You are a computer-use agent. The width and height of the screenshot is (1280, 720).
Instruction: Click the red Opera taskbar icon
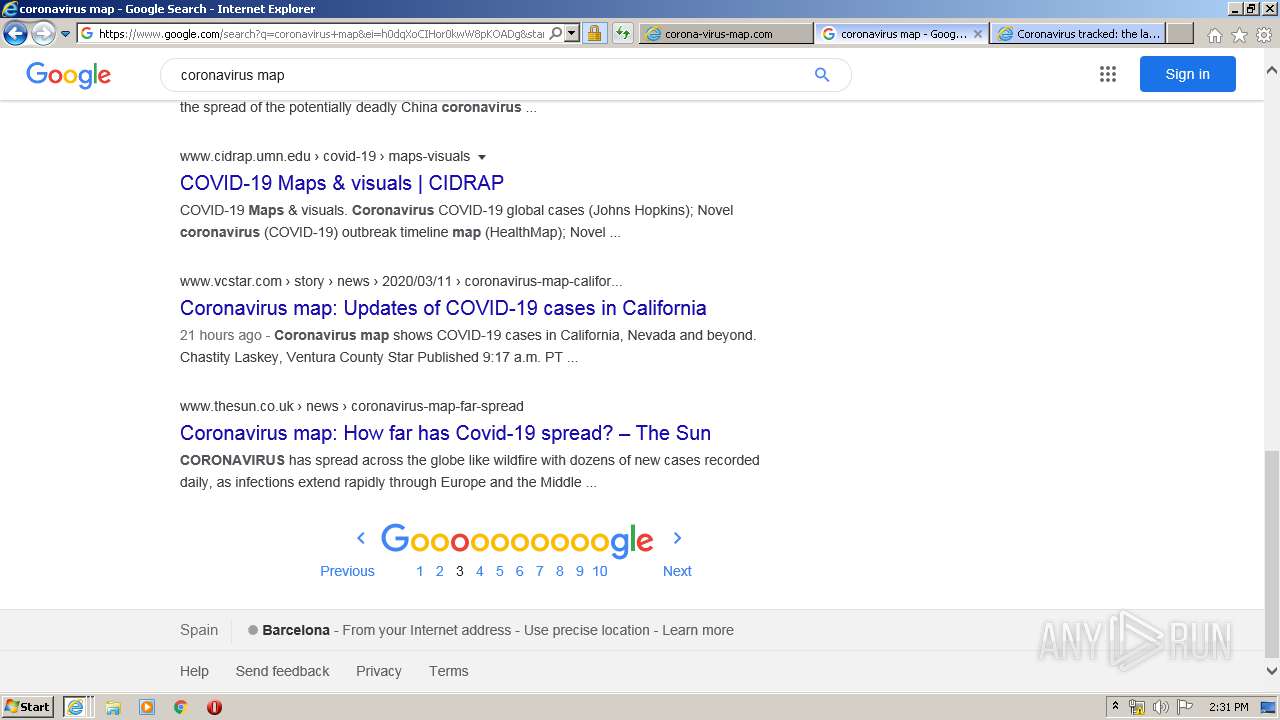pos(214,707)
